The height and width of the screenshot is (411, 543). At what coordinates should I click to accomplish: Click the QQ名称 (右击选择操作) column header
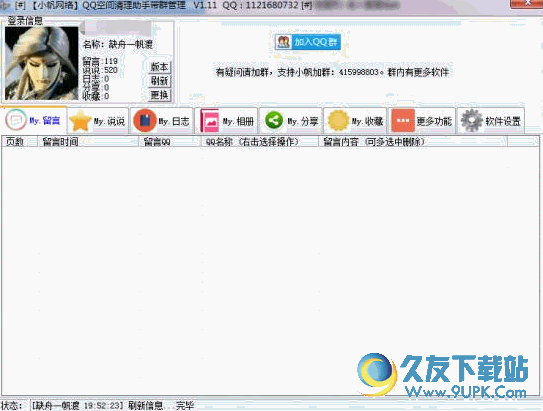[x=259, y=141]
